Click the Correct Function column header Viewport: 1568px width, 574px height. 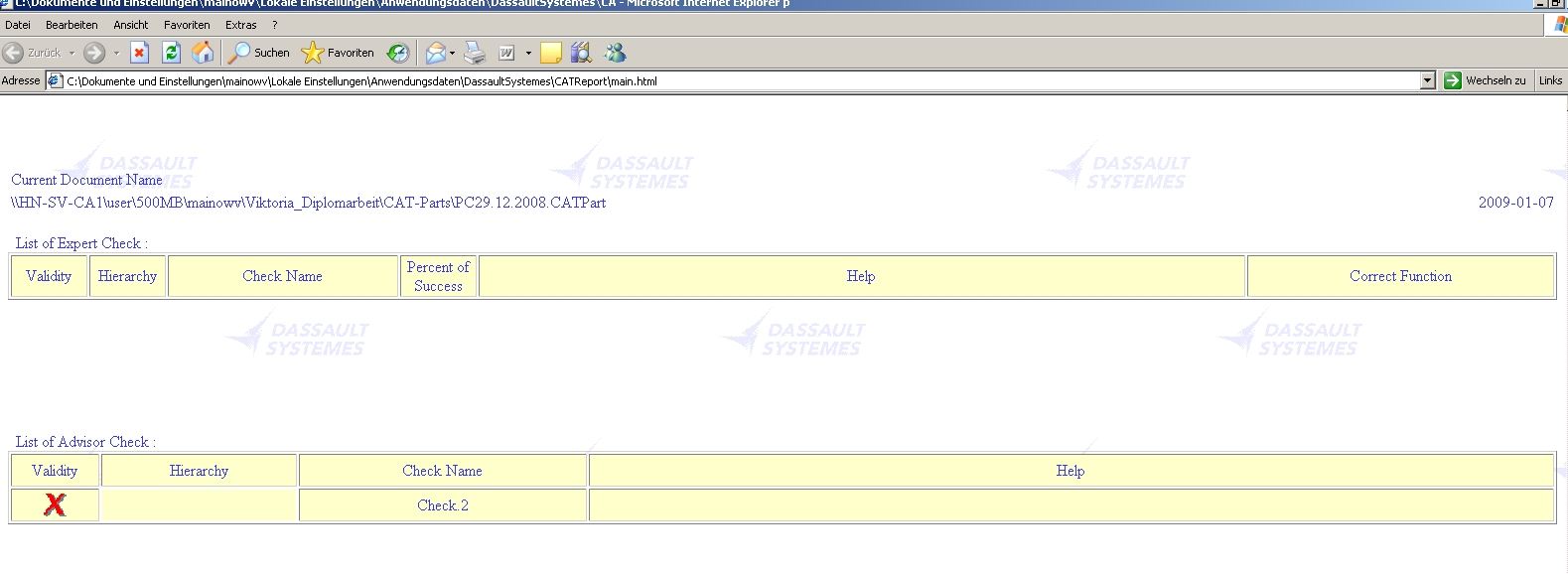1400,276
